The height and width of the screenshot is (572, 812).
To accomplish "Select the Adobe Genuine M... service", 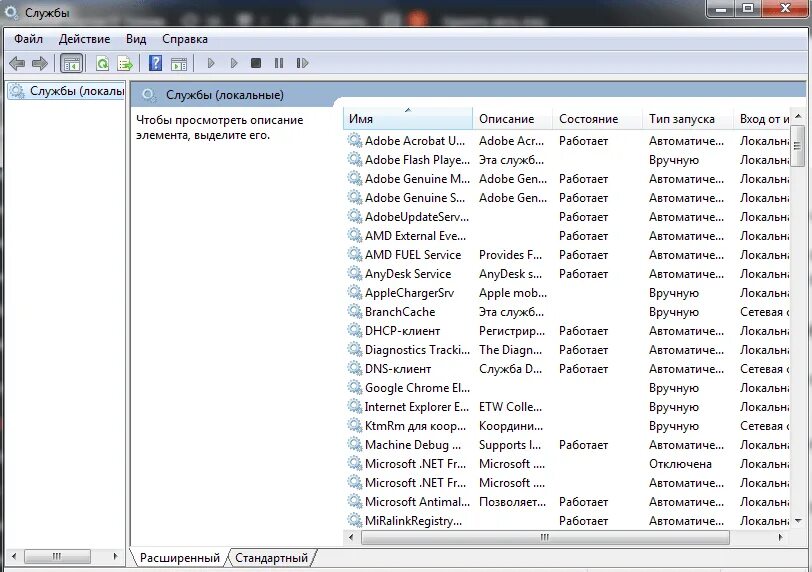I will point(417,179).
